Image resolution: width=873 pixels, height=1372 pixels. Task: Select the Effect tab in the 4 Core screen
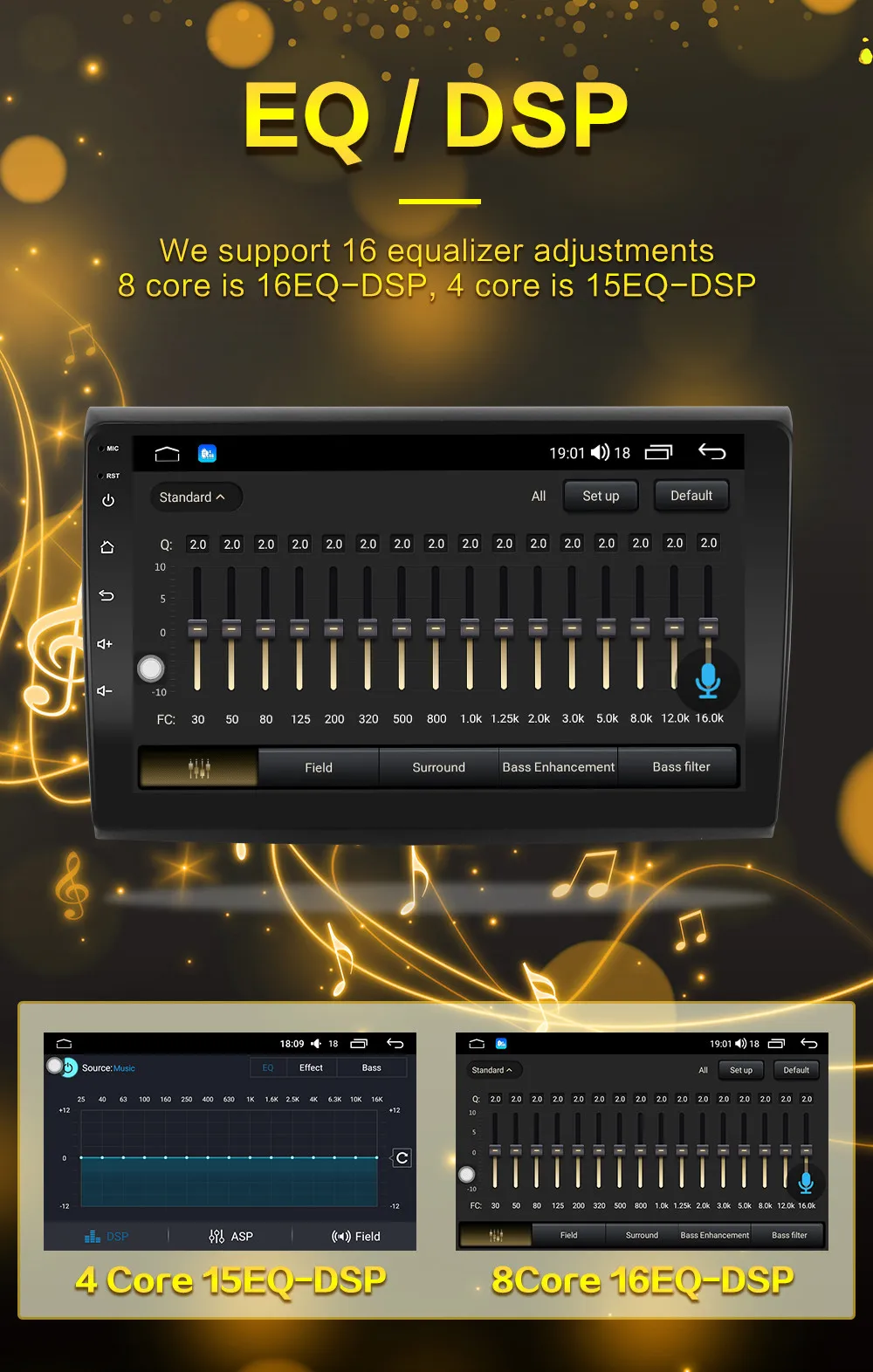(311, 1068)
